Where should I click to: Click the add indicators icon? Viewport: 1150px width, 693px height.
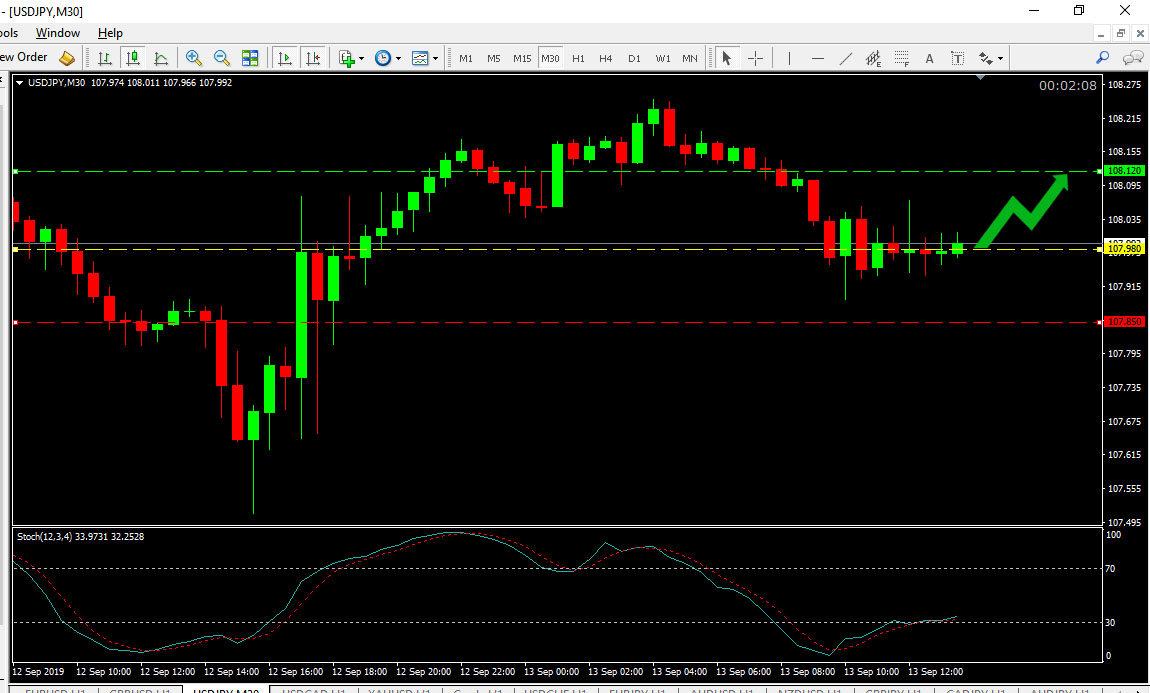348,58
